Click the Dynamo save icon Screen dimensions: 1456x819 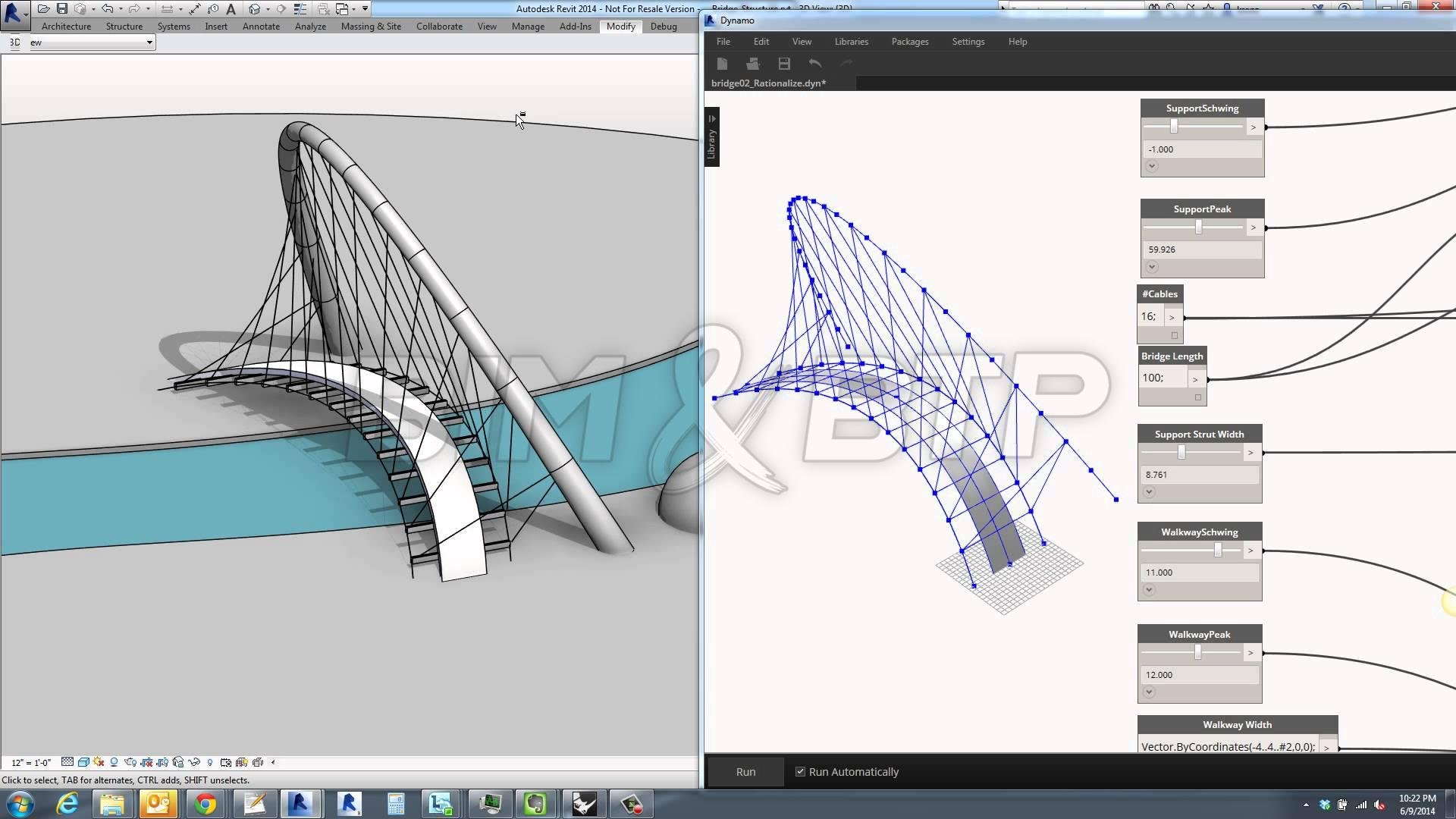point(784,64)
